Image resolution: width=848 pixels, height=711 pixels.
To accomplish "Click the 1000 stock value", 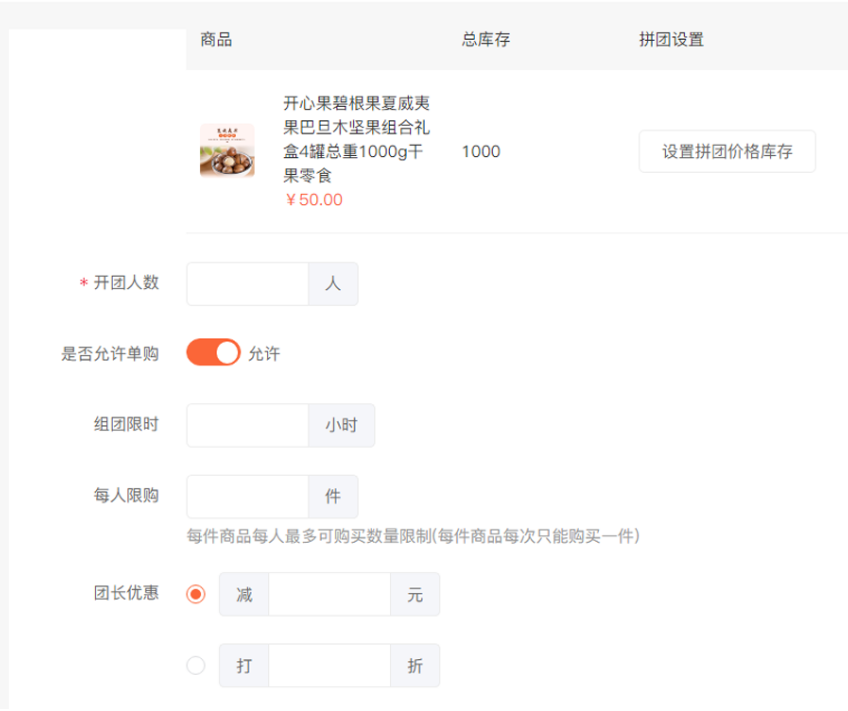I will (x=481, y=151).
